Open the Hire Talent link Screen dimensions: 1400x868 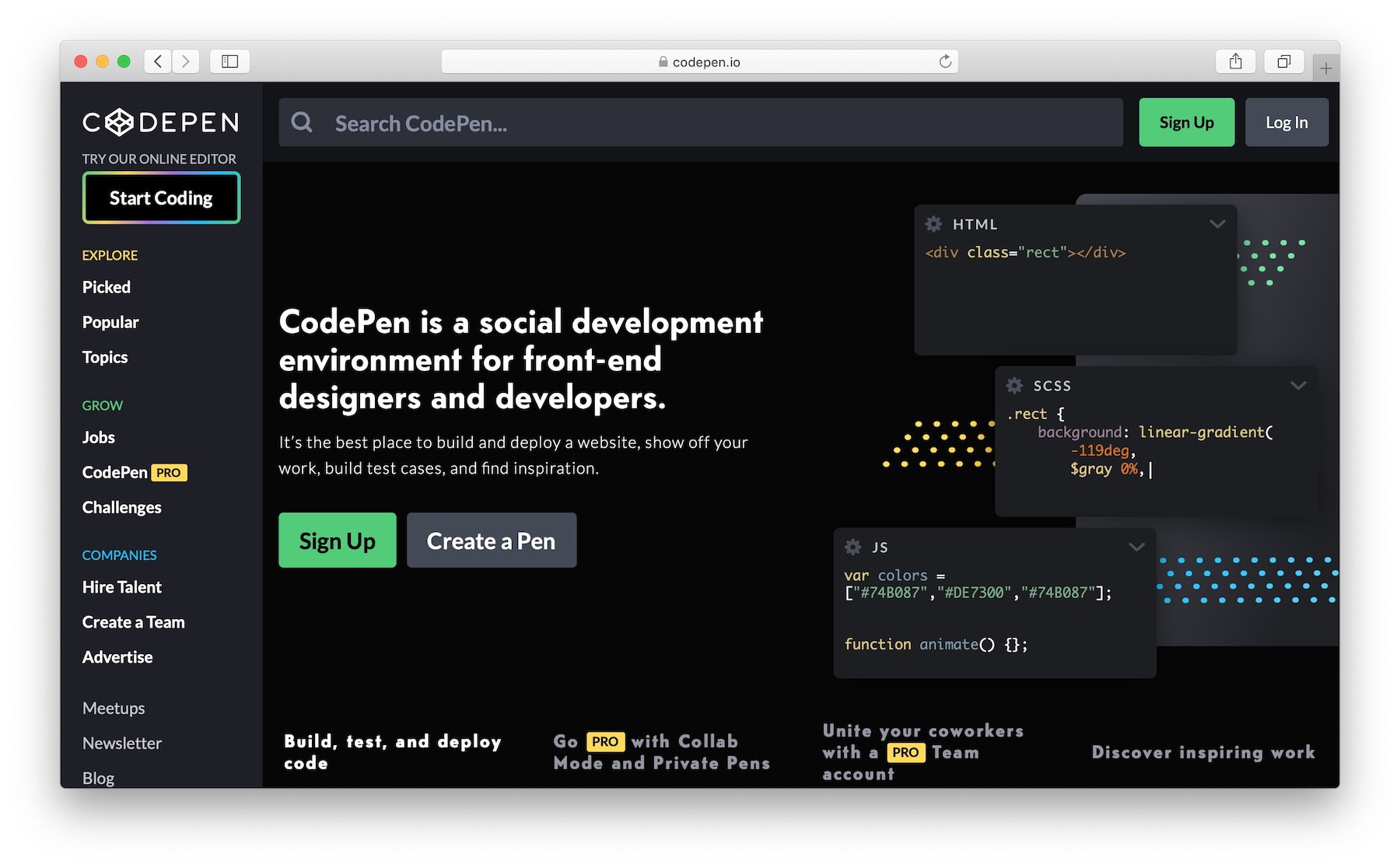(x=121, y=586)
